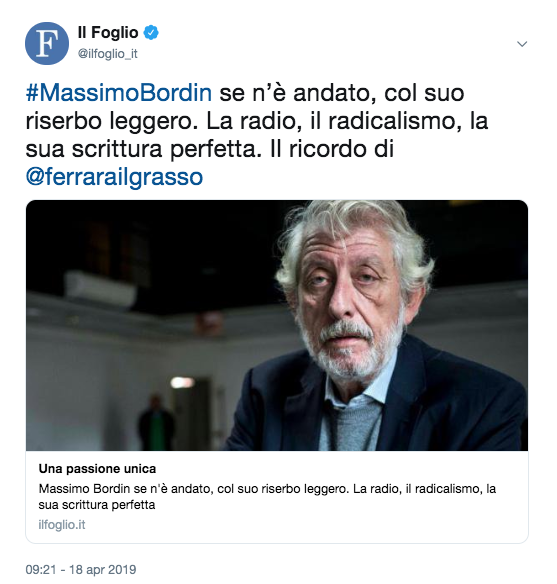This screenshot has width=557, height=584.
Task: Click the blue verified checkmark badge
Action: click(151, 33)
